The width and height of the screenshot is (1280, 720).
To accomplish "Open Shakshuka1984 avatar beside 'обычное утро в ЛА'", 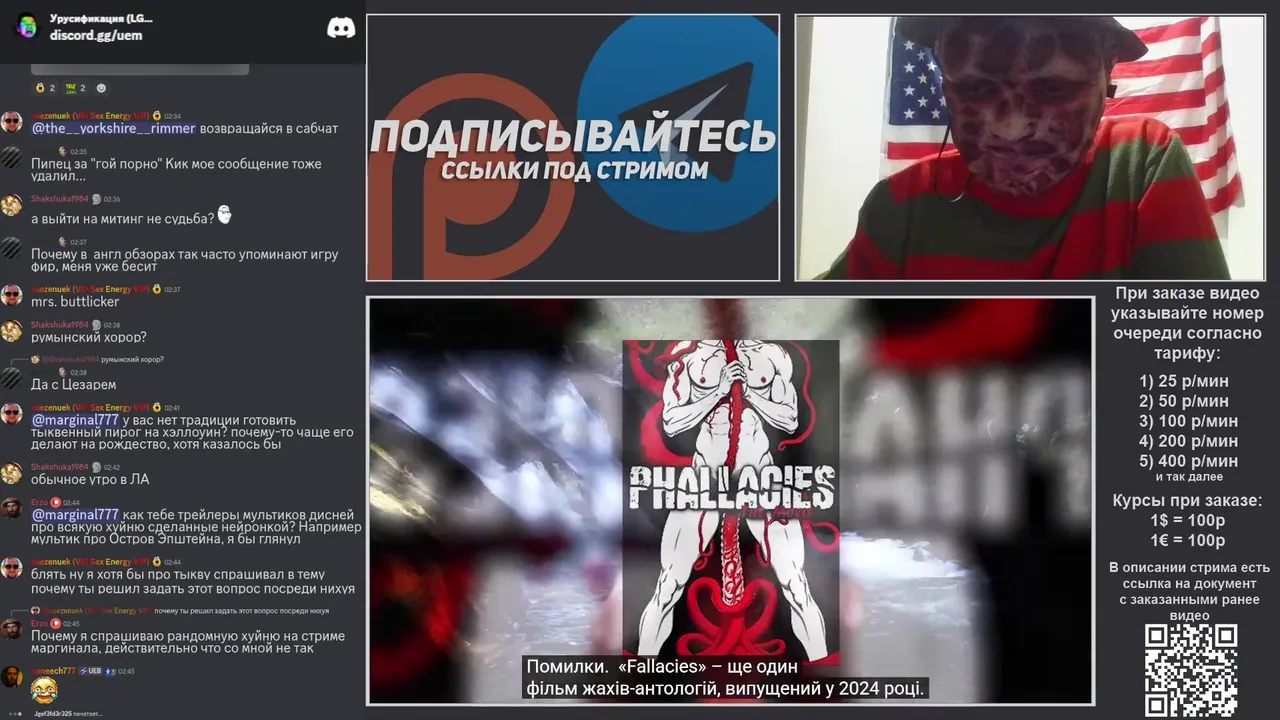I will pos(12,473).
